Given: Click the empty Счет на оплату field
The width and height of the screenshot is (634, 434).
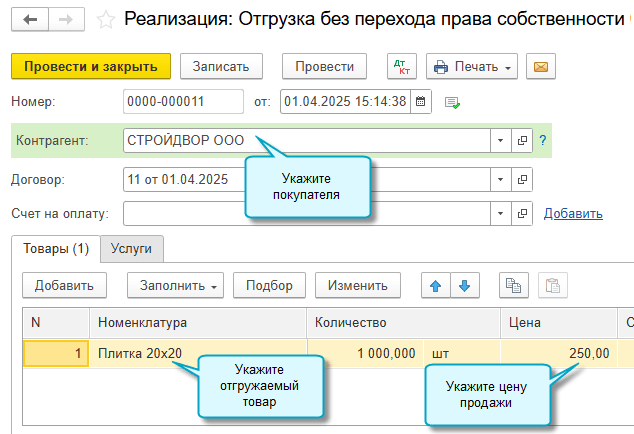Looking at the screenshot, I should (307, 213).
